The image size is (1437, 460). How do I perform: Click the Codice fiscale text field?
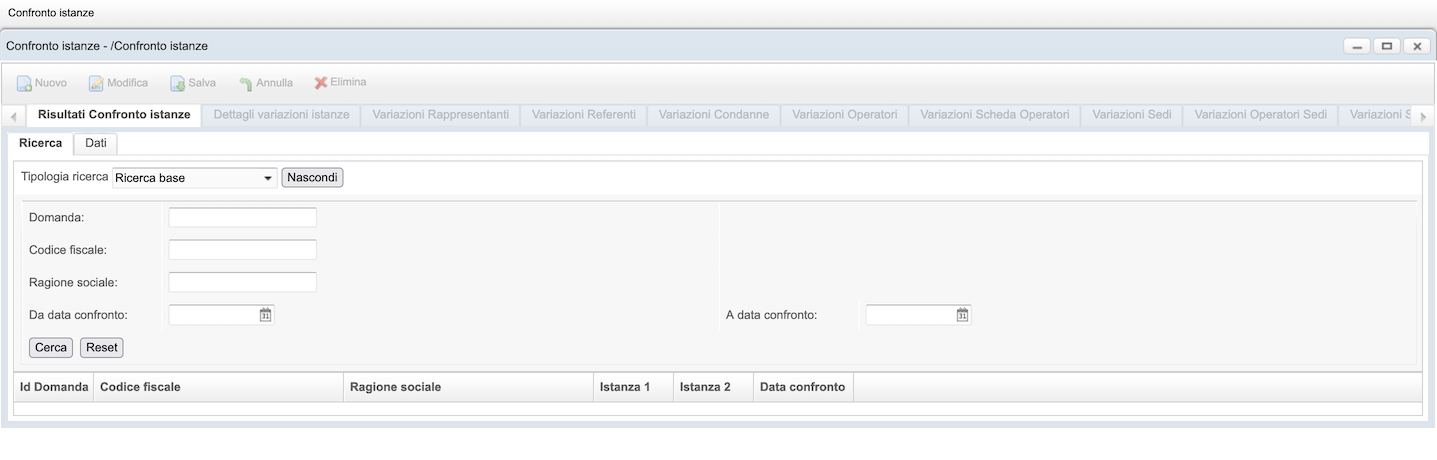pyautogui.click(x=242, y=250)
